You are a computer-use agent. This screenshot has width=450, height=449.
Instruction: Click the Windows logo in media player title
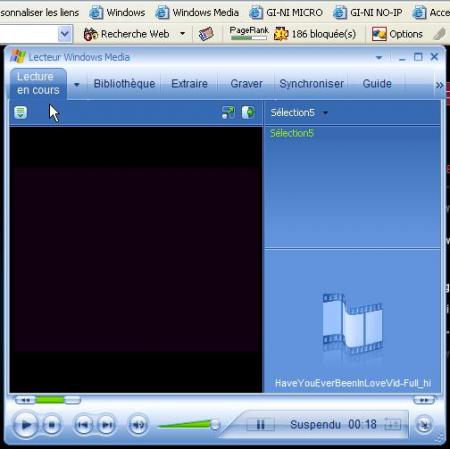point(18,57)
